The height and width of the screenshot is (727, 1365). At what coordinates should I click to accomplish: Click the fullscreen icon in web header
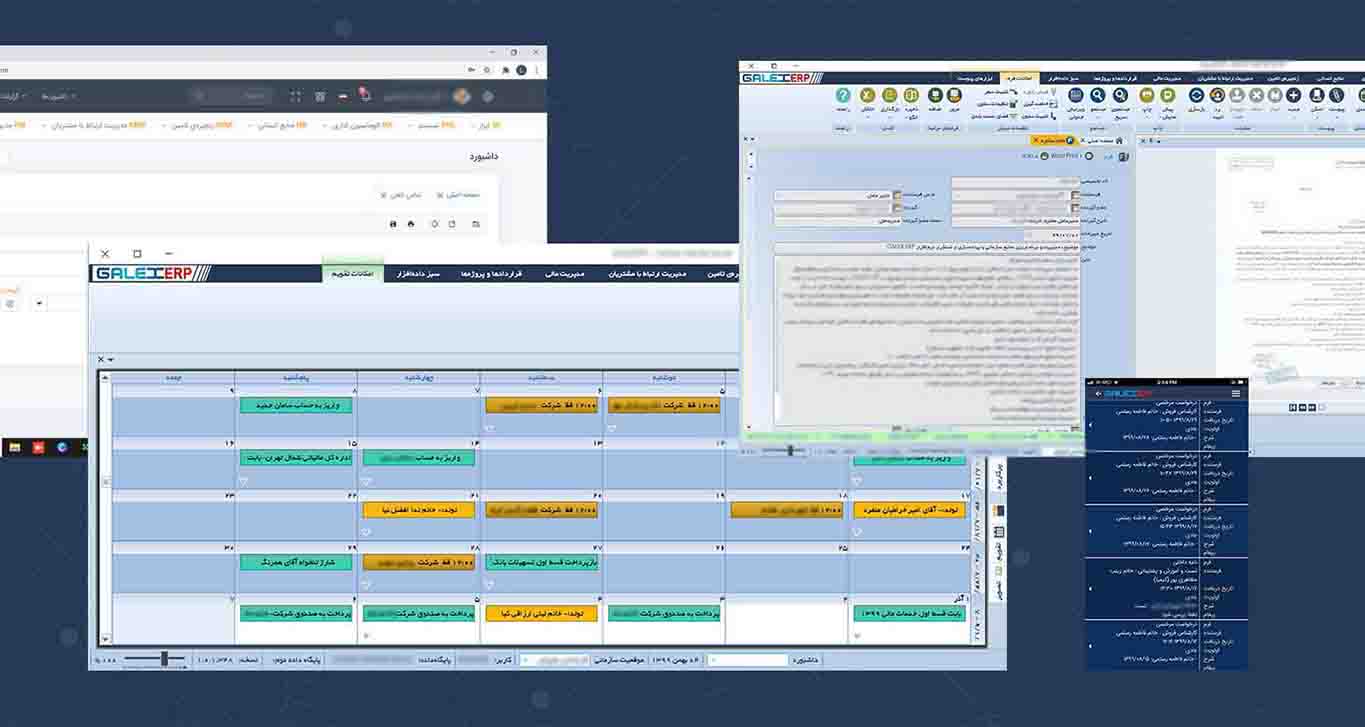(295, 96)
